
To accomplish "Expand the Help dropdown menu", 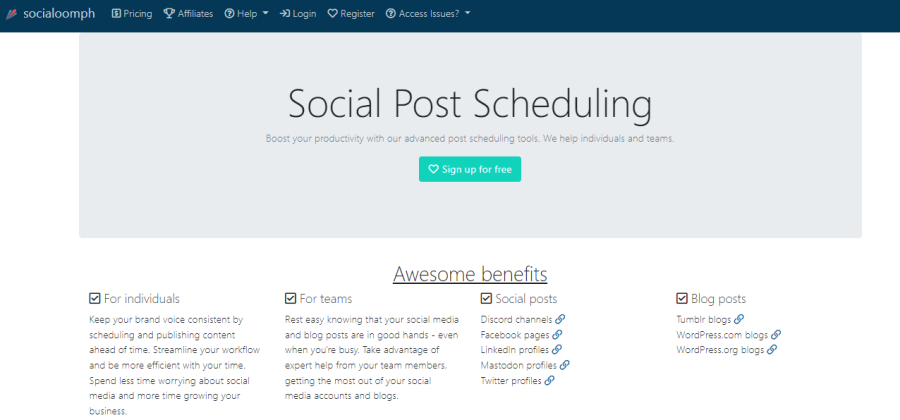I will [246, 14].
